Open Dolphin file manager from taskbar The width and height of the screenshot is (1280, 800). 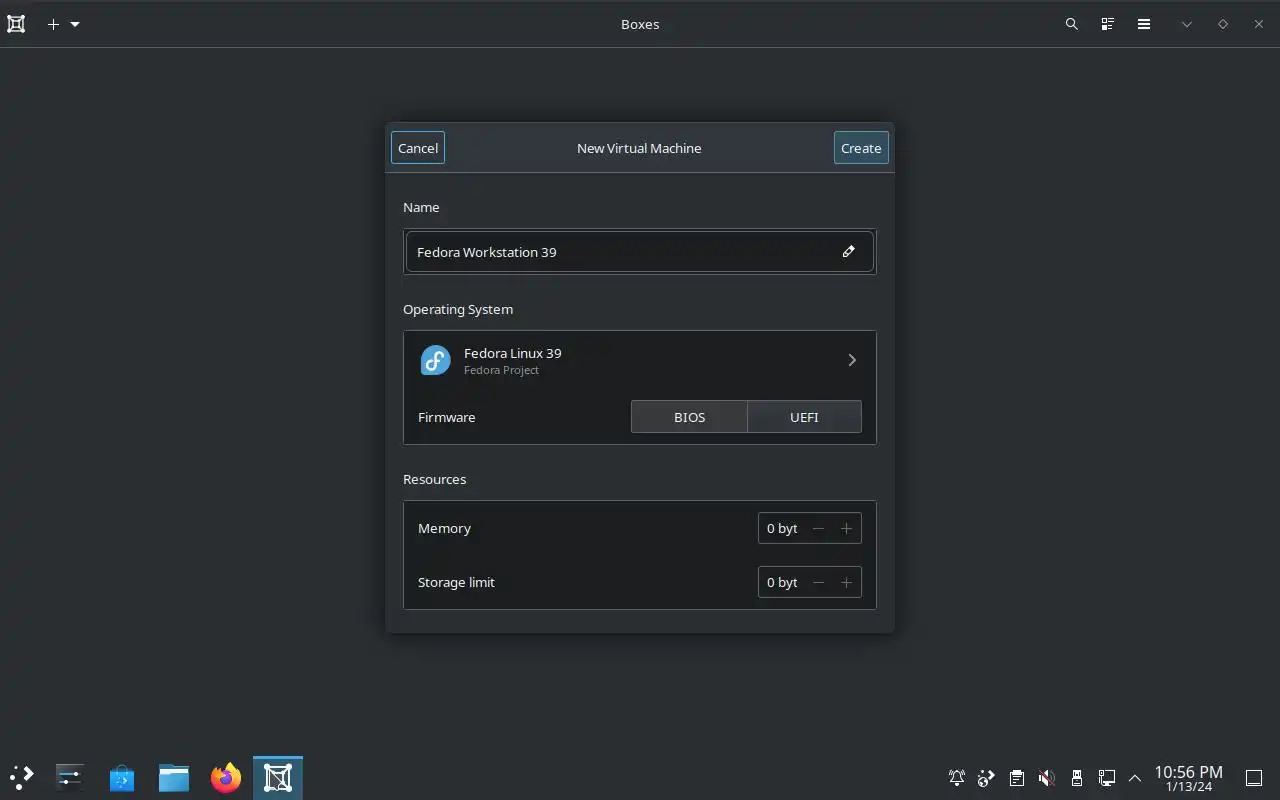[174, 777]
